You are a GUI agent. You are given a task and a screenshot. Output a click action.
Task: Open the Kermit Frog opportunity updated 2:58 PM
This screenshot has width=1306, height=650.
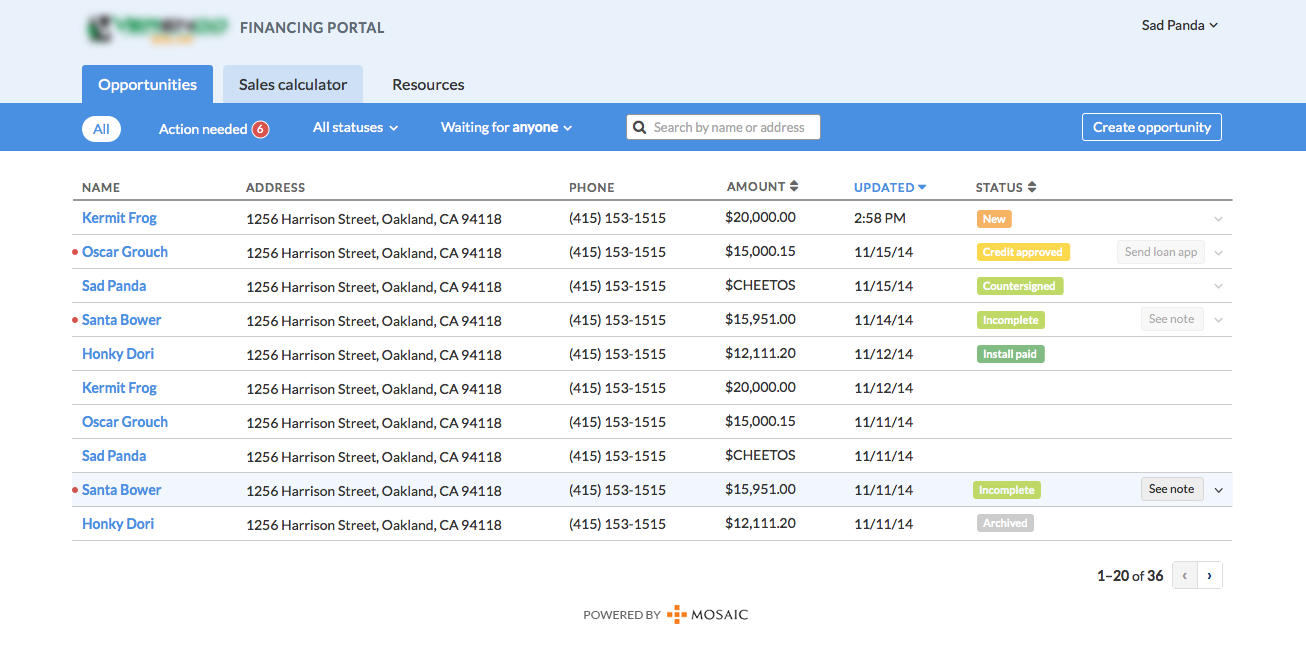pyautogui.click(x=119, y=218)
